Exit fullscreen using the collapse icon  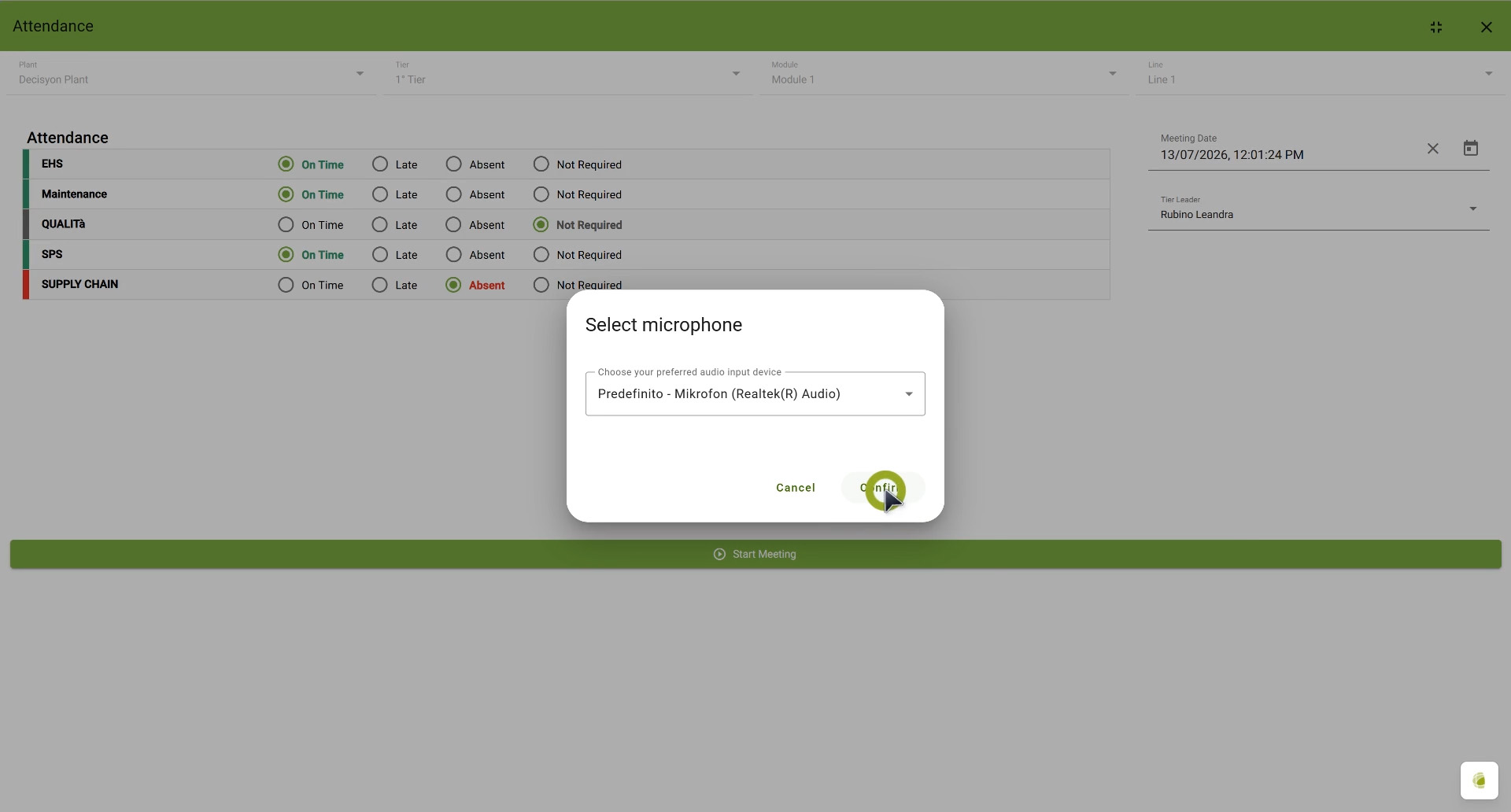tap(1436, 27)
